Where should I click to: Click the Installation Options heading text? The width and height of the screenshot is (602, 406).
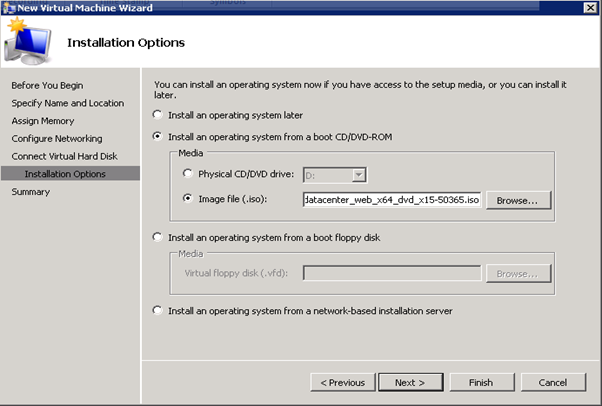click(126, 42)
